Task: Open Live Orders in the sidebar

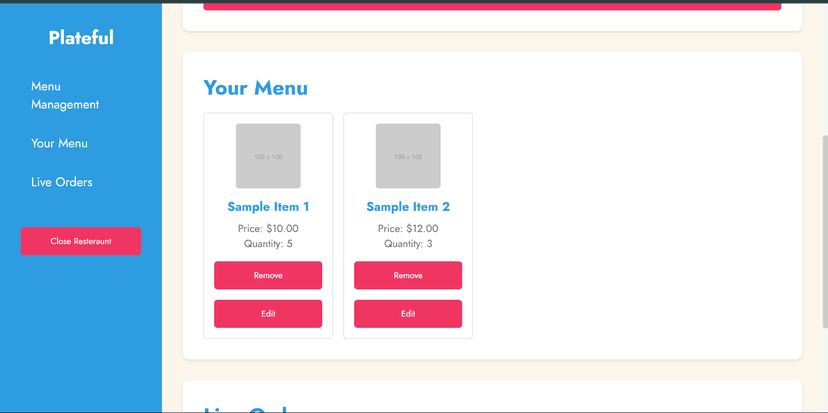Action: tap(61, 182)
